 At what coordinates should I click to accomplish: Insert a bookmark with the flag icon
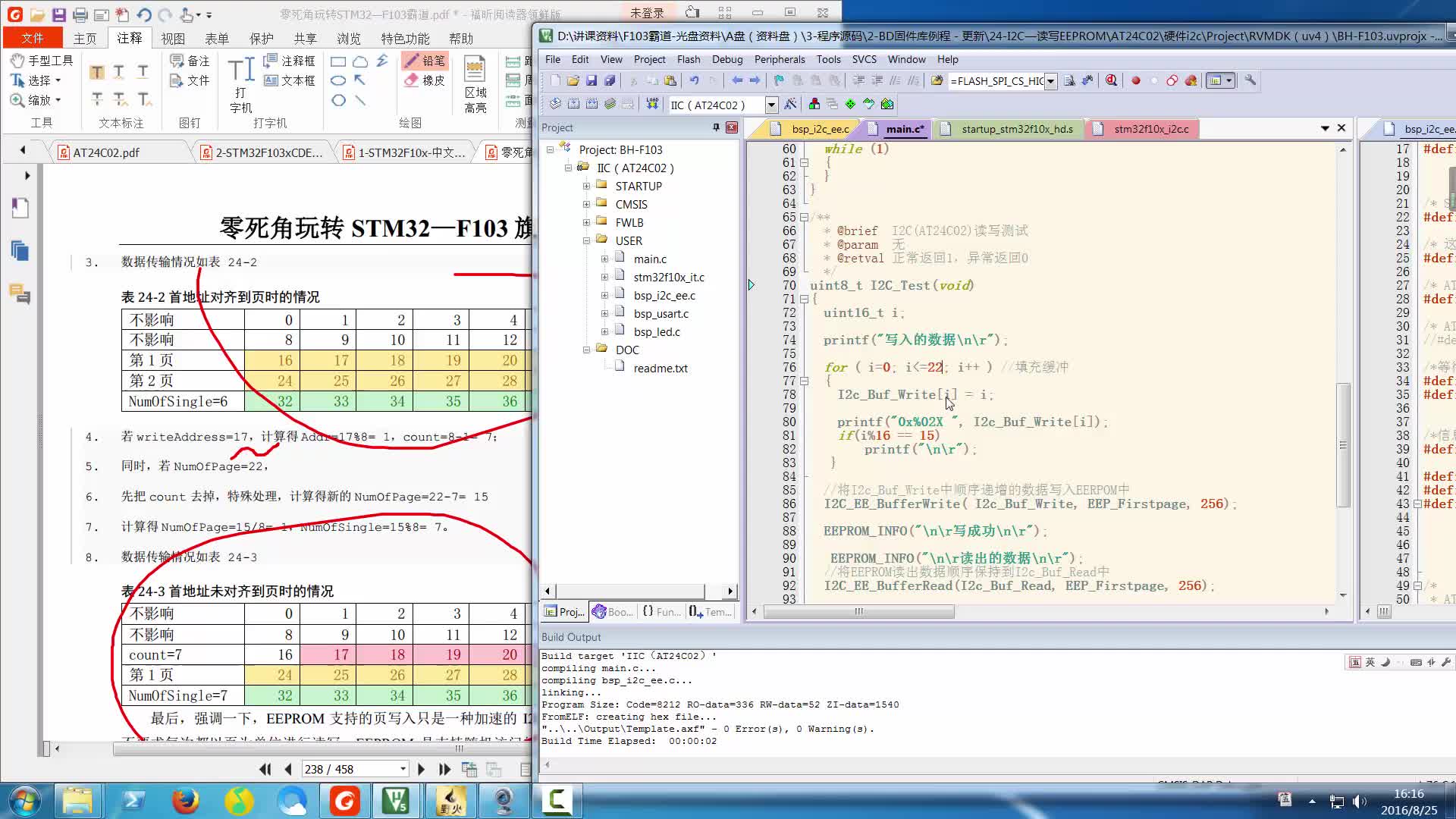[779, 80]
